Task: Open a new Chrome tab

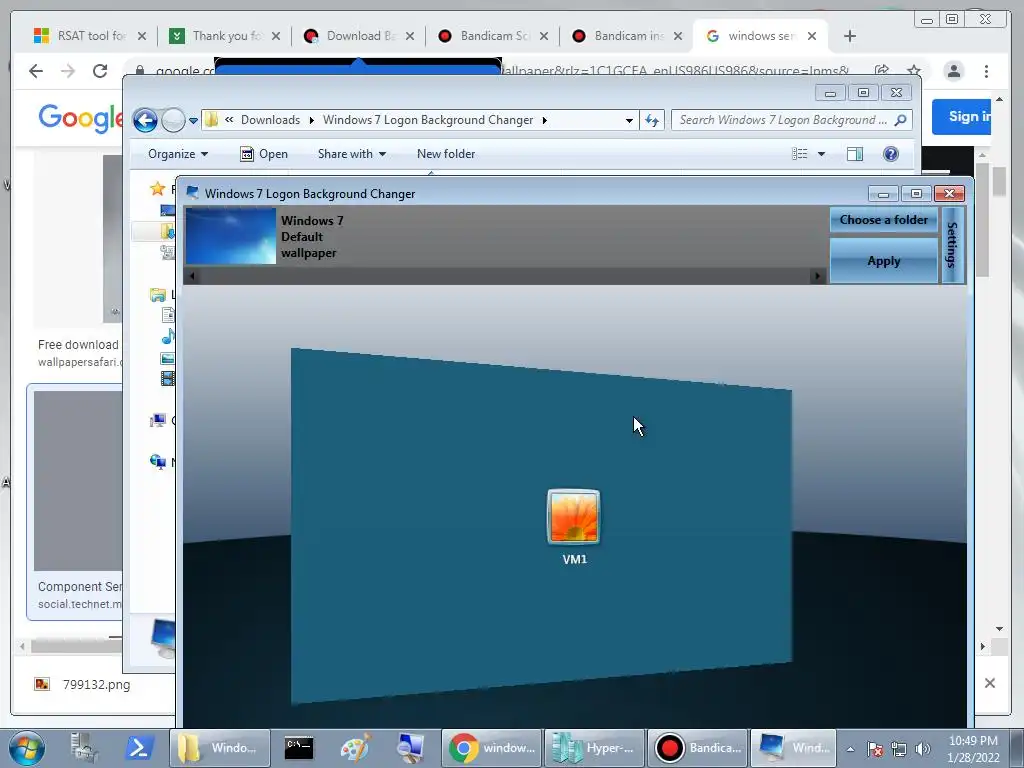Action: pos(850,36)
